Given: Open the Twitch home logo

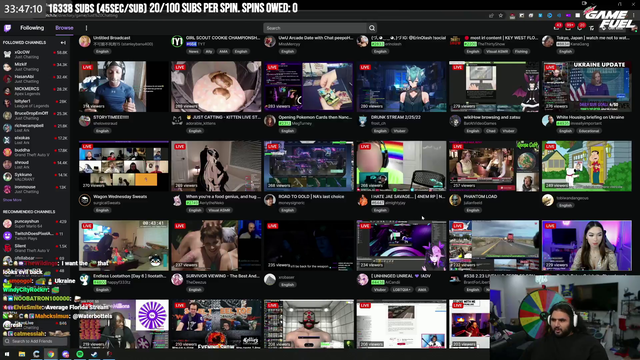Looking at the screenshot, I should (7, 28).
